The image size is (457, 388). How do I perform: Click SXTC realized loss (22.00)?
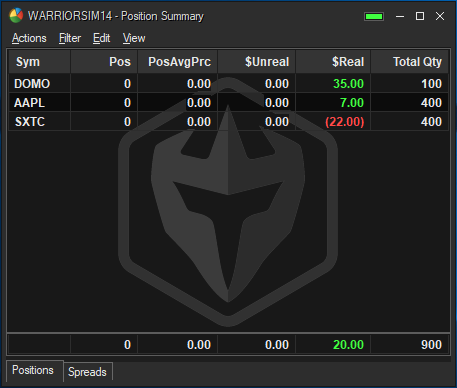(345, 122)
